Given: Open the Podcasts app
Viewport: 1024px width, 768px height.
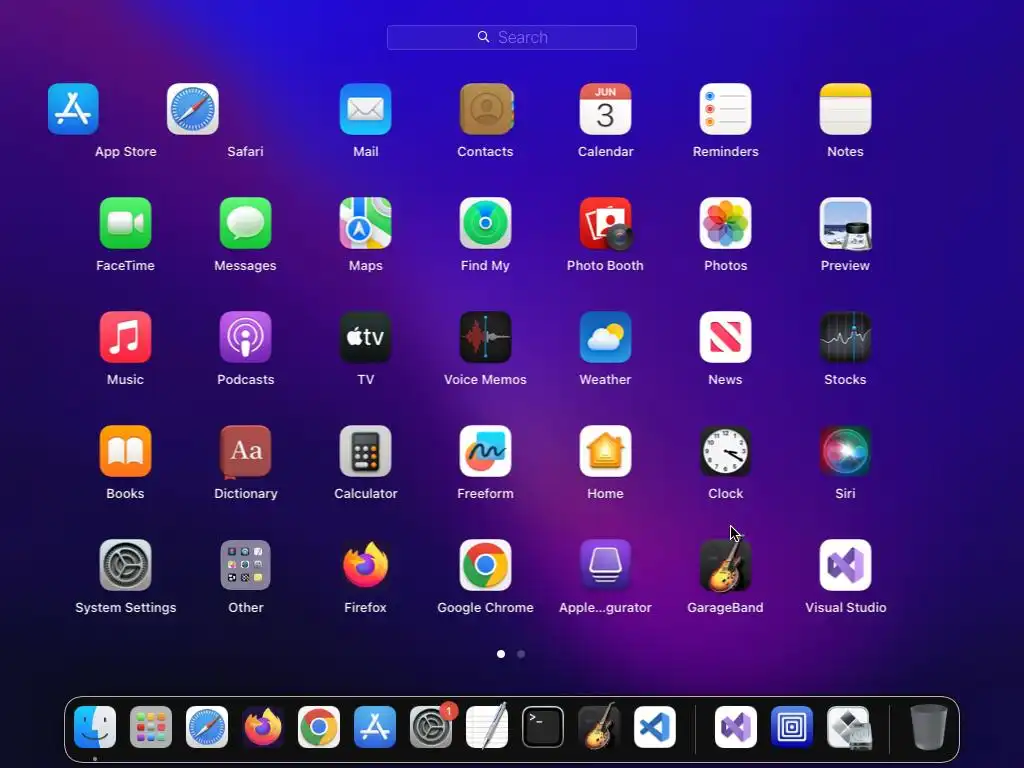Looking at the screenshot, I should 246,337.
